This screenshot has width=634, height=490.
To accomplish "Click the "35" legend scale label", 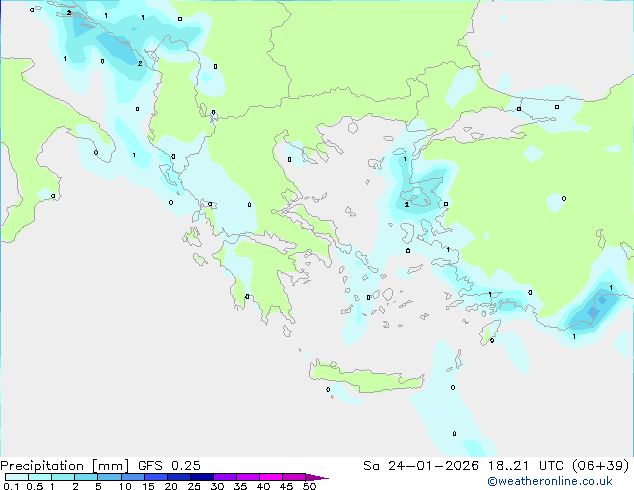I will point(240,486).
